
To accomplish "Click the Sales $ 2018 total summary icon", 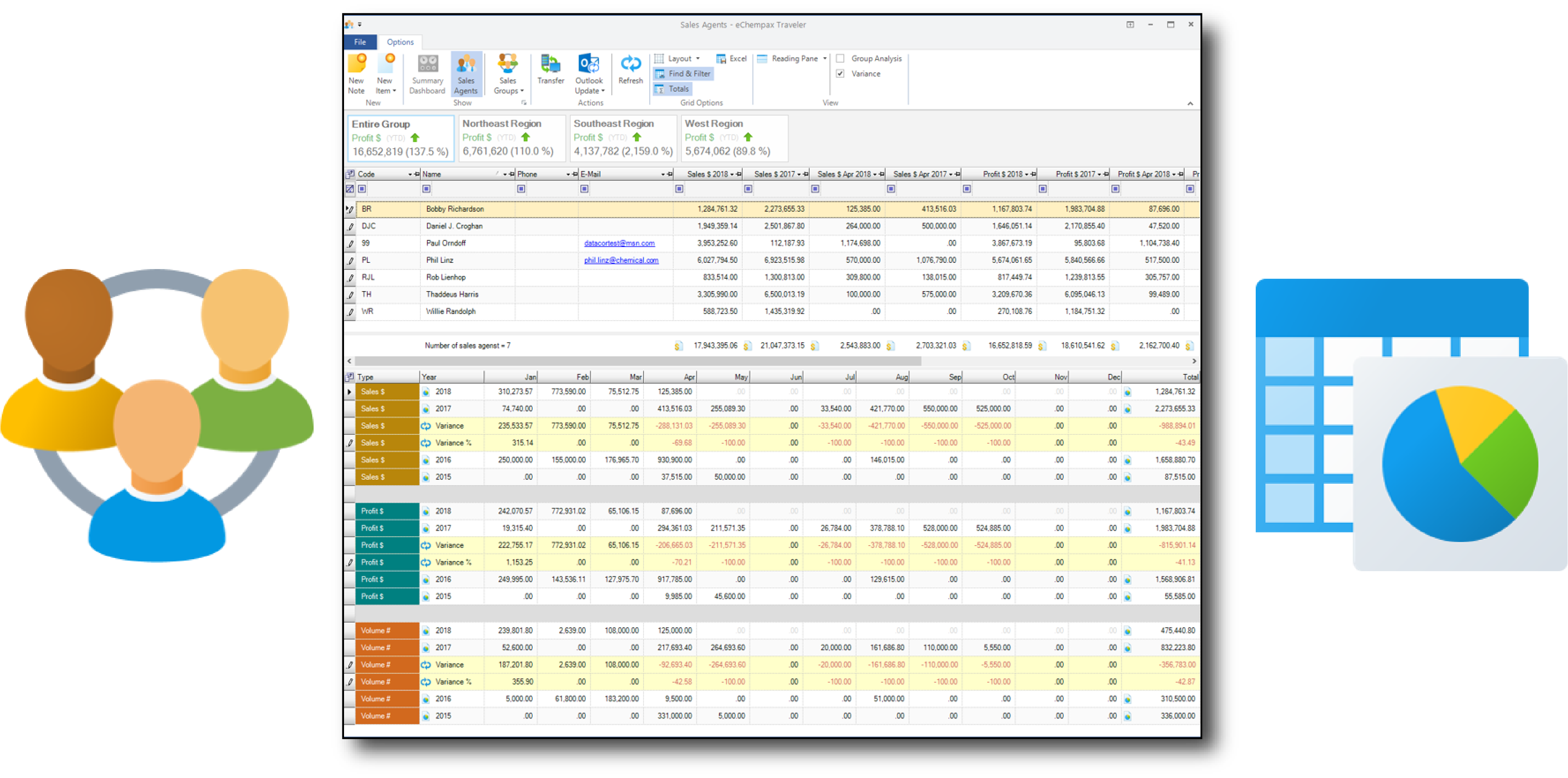I will point(678,346).
